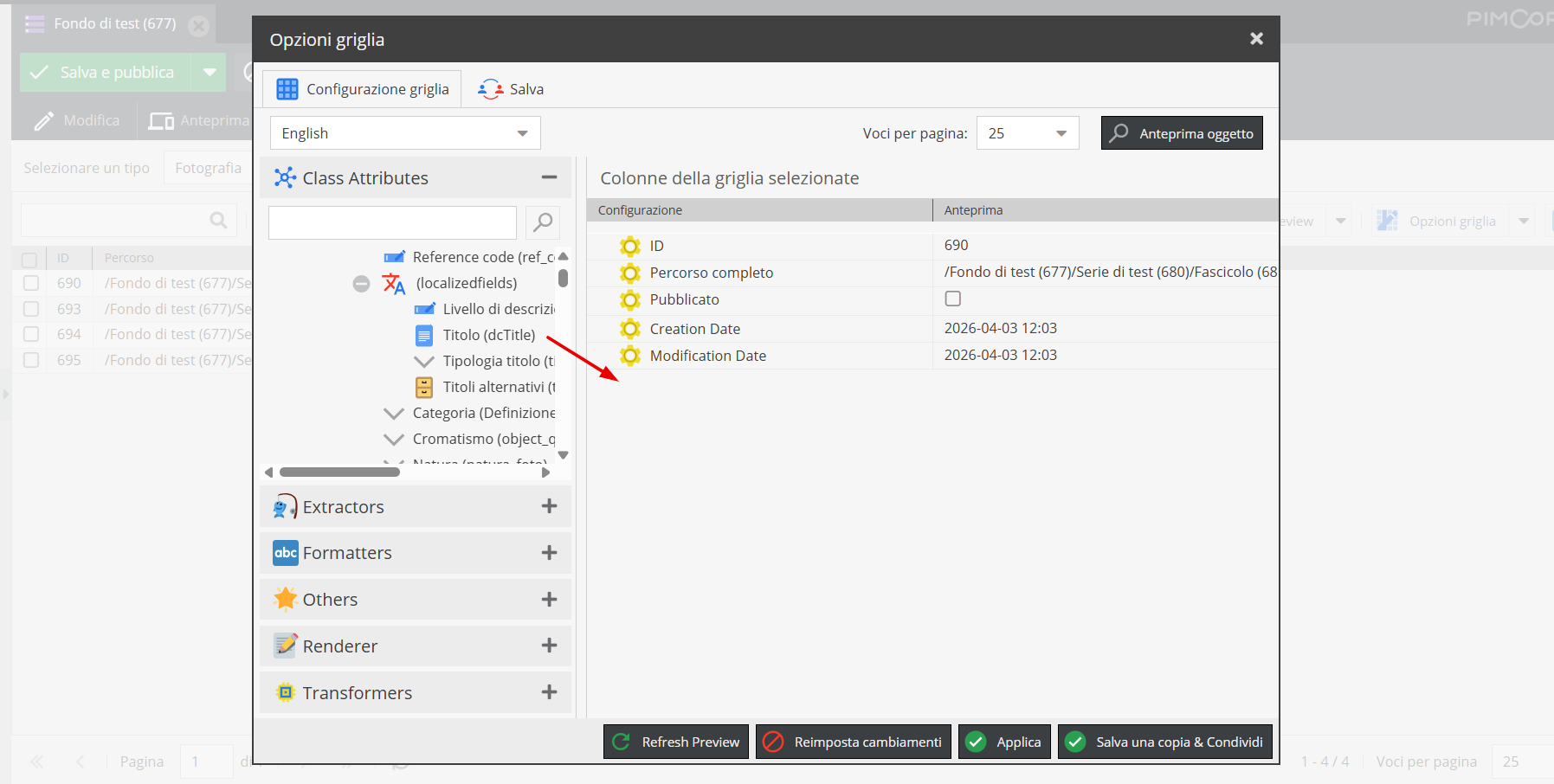Click the localizedfields translation icon

[x=394, y=284]
